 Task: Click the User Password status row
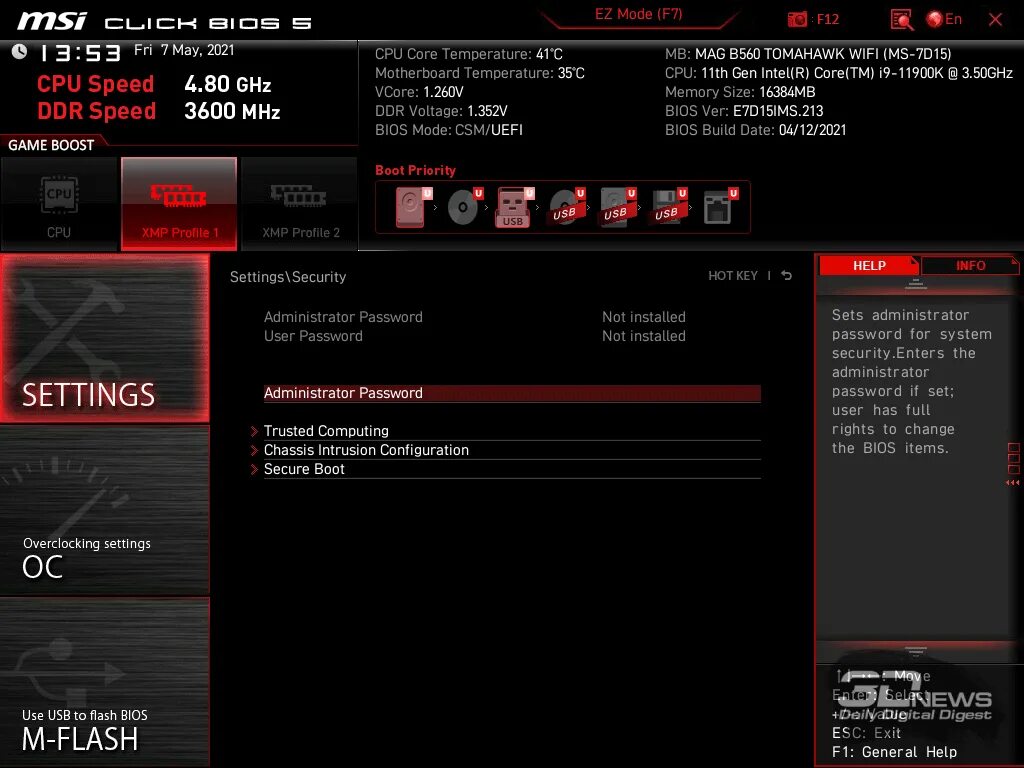[475, 336]
